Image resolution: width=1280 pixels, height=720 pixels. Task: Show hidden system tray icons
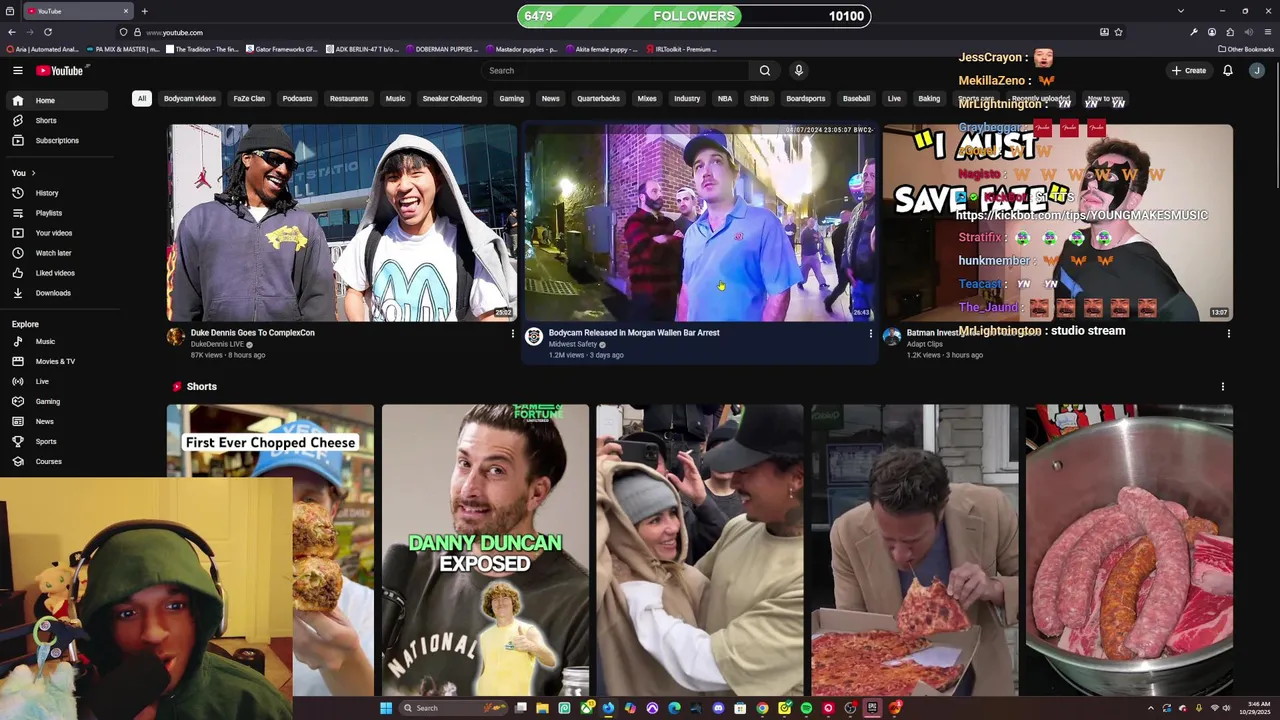click(1150, 708)
